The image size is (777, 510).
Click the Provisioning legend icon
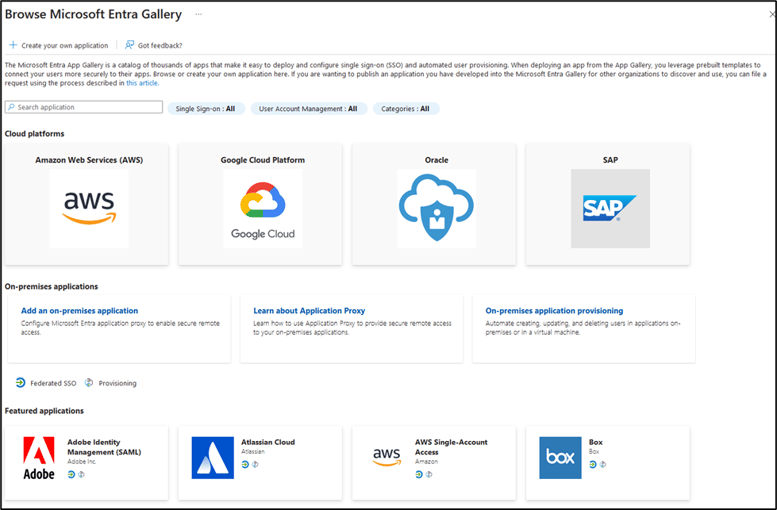coord(89,383)
